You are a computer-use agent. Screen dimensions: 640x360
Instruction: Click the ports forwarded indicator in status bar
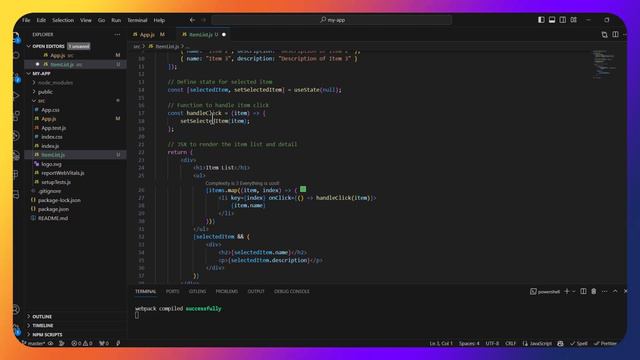(x=104, y=343)
